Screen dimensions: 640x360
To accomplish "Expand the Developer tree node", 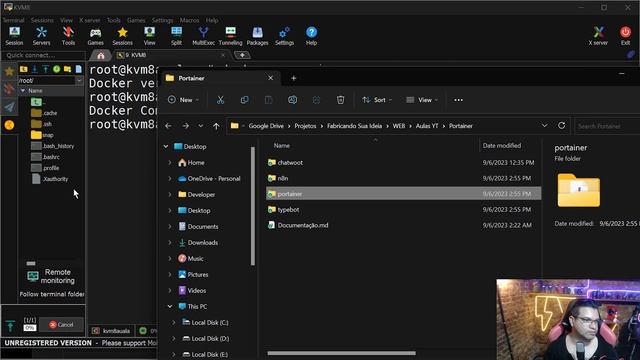I will (x=170, y=195).
